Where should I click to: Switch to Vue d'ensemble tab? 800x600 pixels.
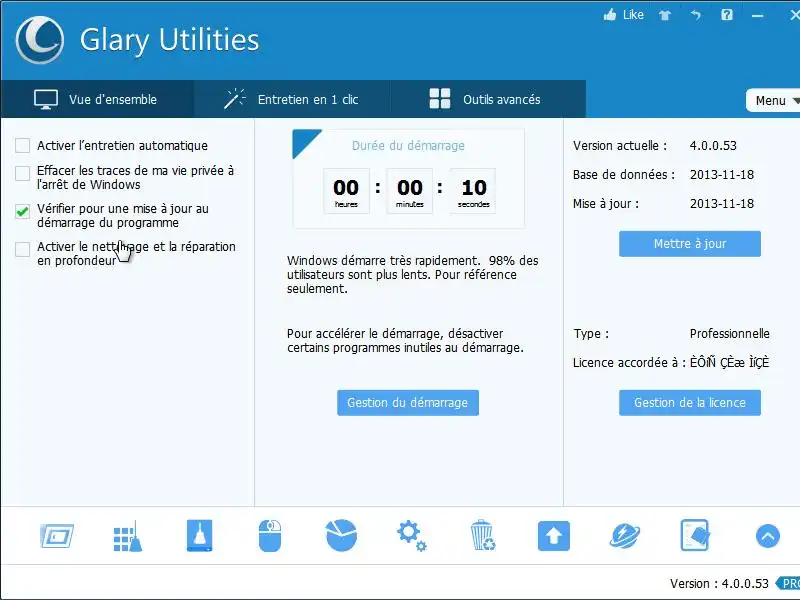point(97,99)
